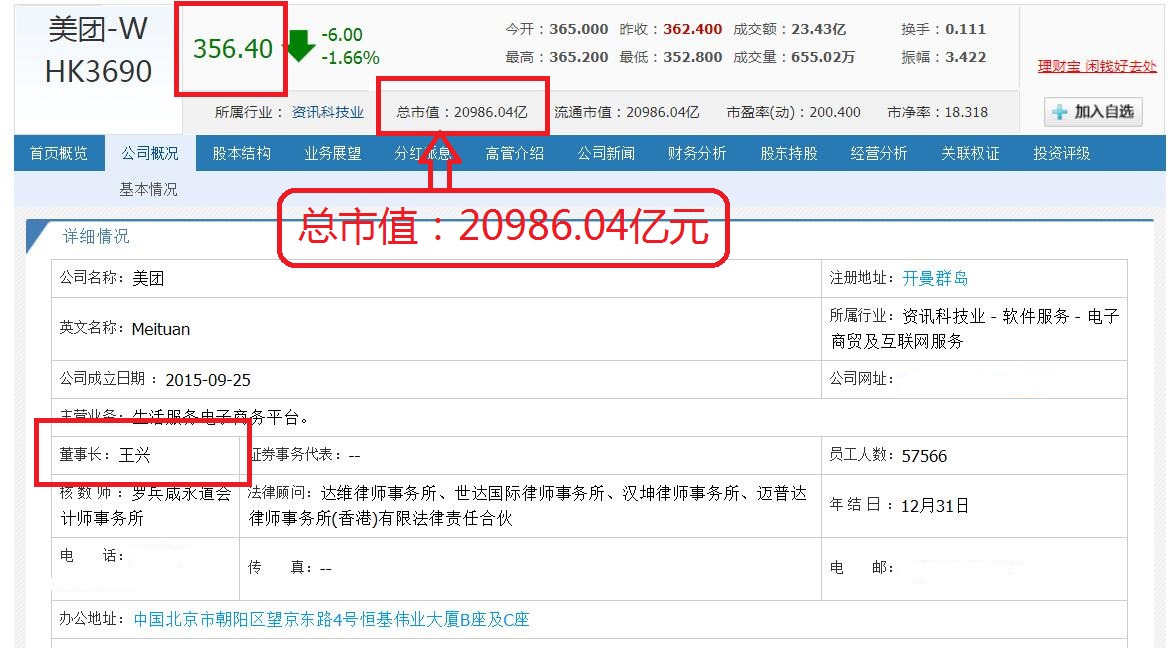This screenshot has height=648, width=1173.
Task: Click the 总市值：20986.04亿 field in the header
Action: (462, 112)
